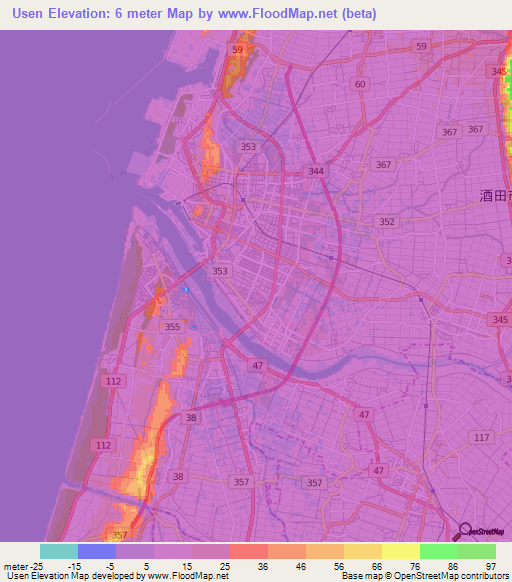This screenshot has width=512, height=582.
Task: Pick the light orange swatch above 46
Action: (x=325, y=551)
